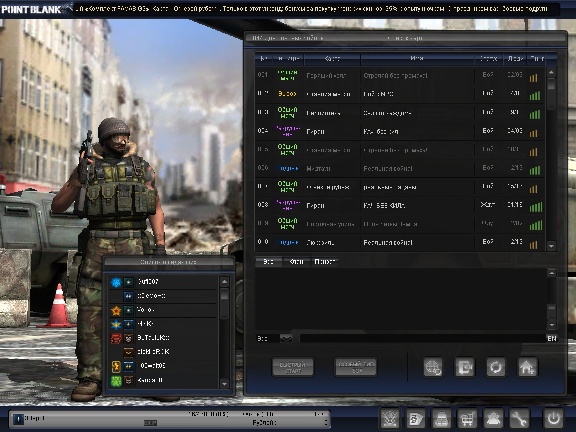This screenshot has height=432, width=576.
Task: Refresh the room list with circular arrows
Action: (x=496, y=367)
